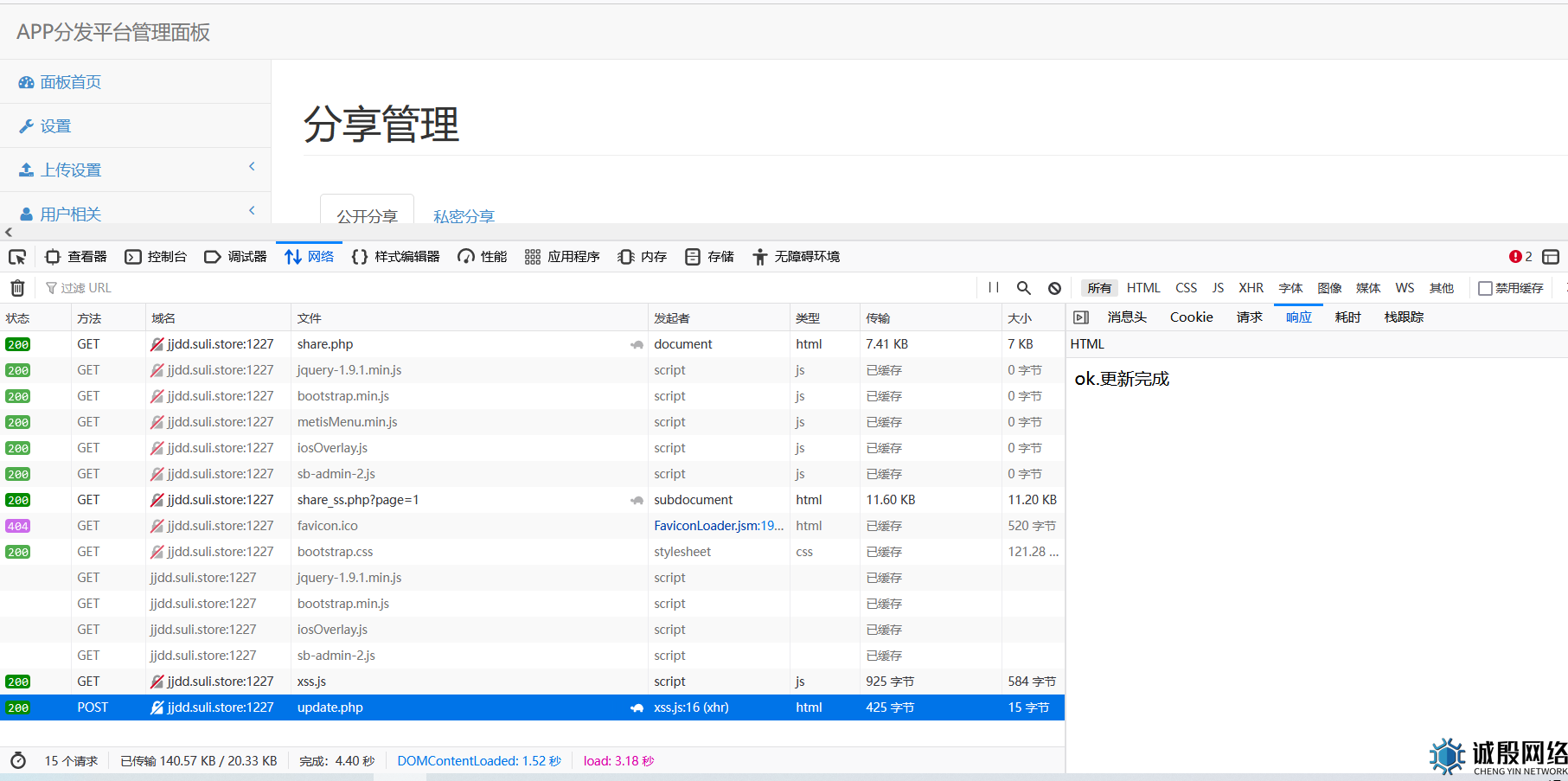Viewport: 1568px width, 781px height.
Task: Click the insecure lock icon on update.php row
Action: pyautogui.click(x=157, y=707)
